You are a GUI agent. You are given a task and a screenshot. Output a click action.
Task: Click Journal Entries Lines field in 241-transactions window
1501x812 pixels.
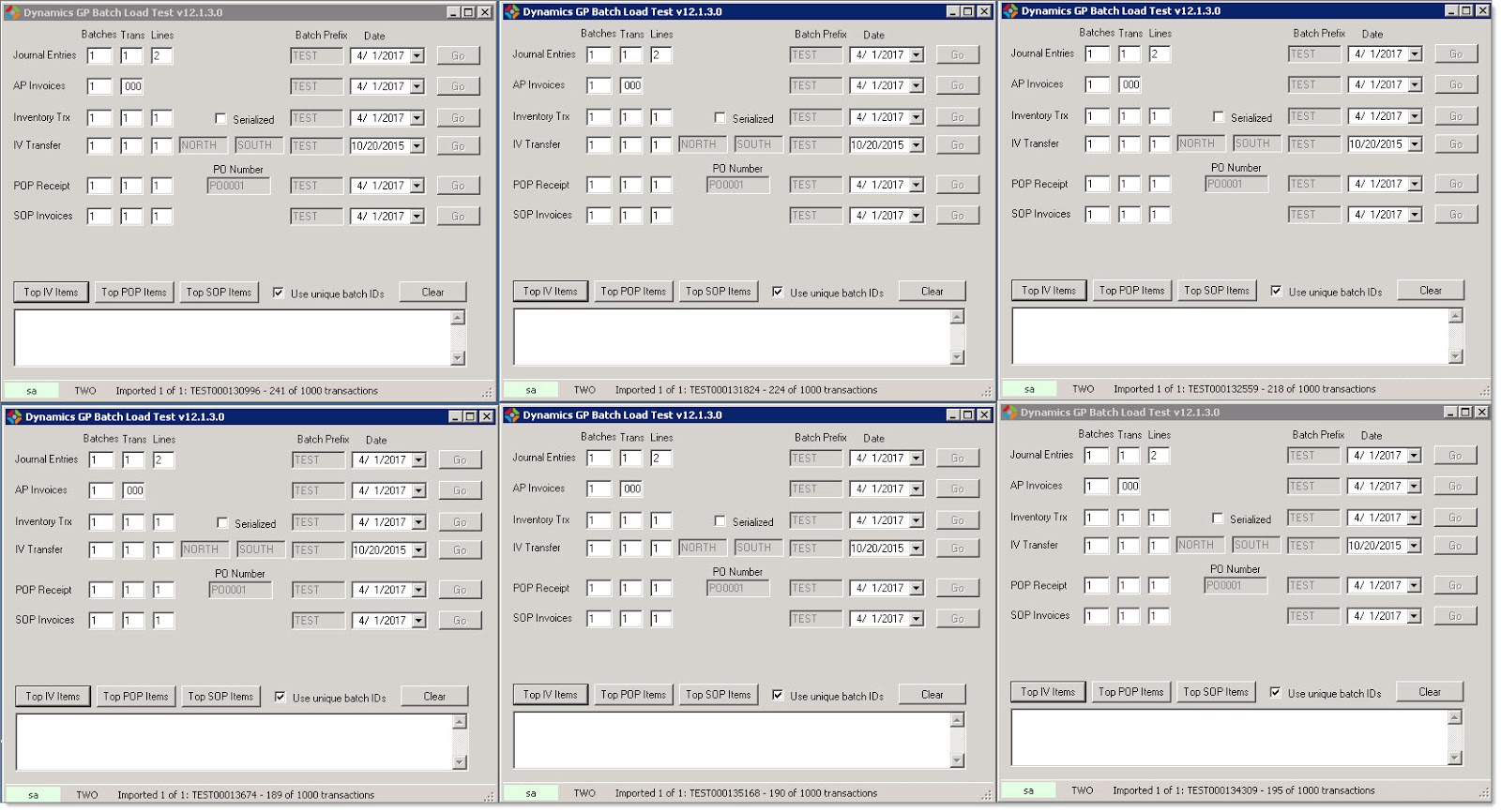coord(162,56)
